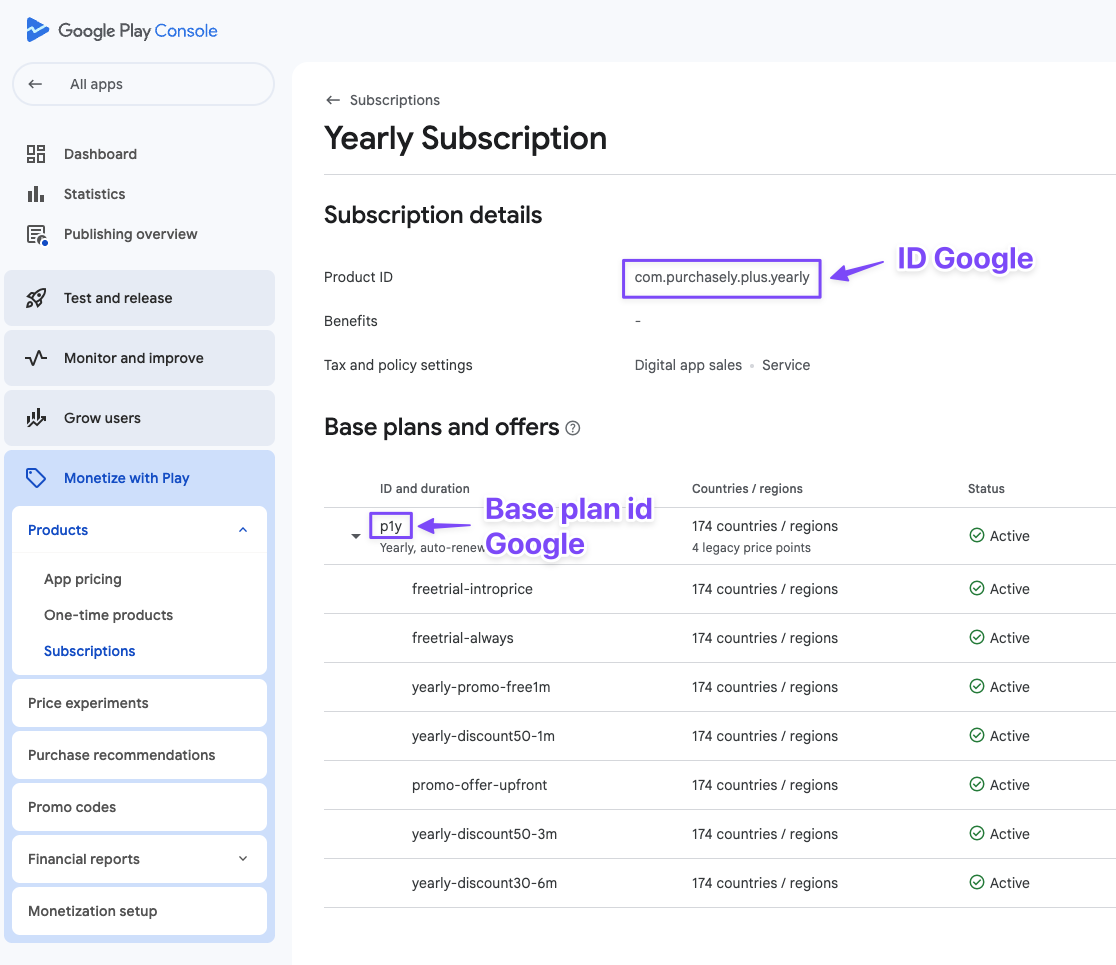Click the rocket icon for Test and release
This screenshot has width=1116, height=965.
36,298
